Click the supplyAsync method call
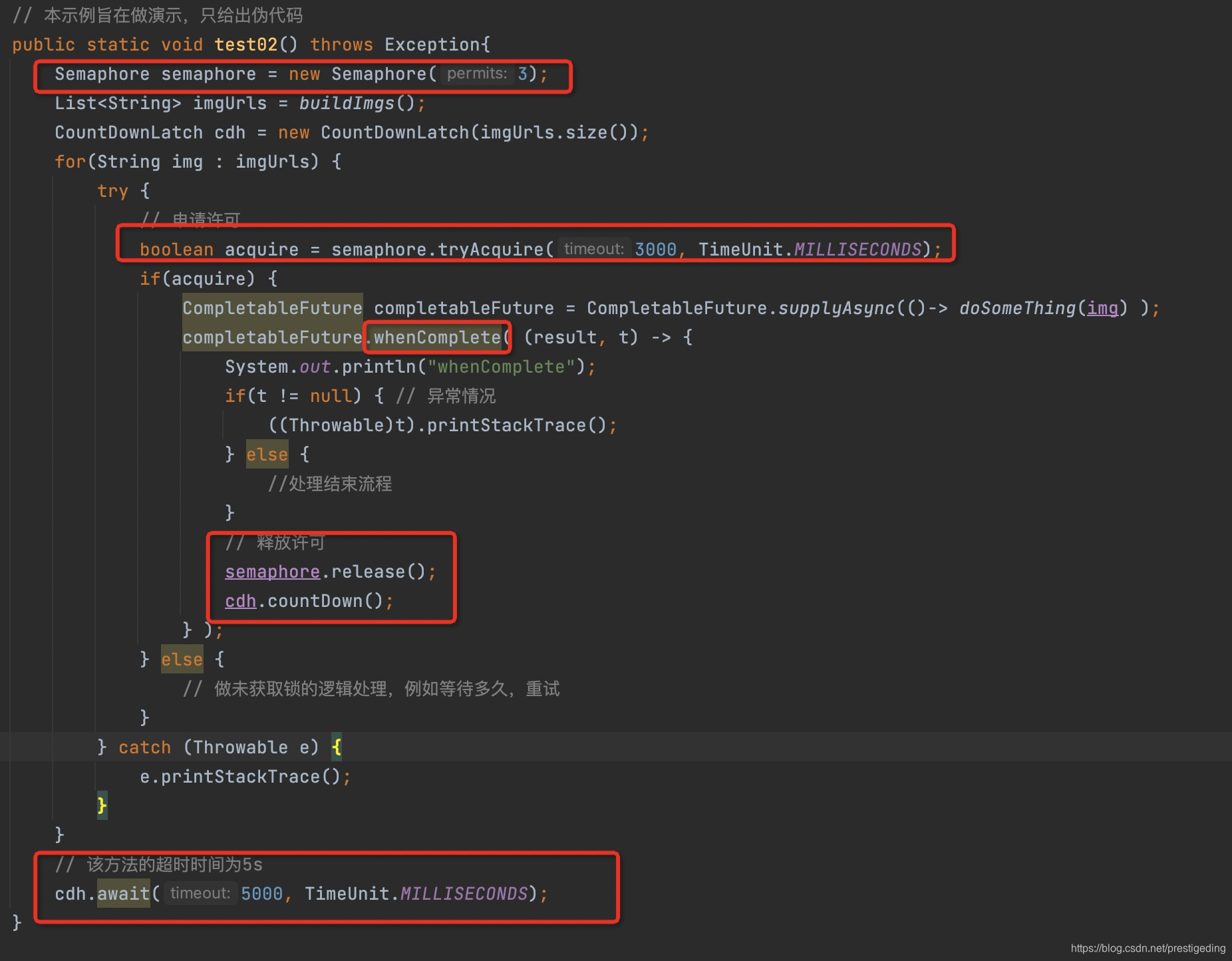This screenshot has height=961, width=1232. pos(836,308)
